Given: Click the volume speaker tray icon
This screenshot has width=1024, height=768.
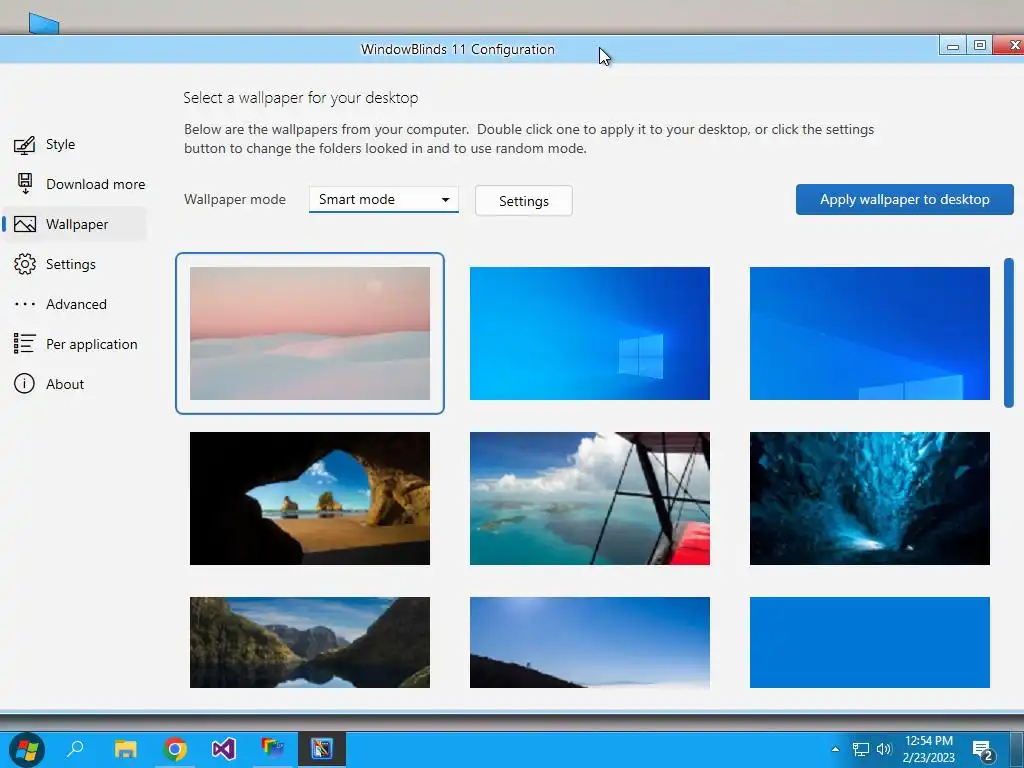Looking at the screenshot, I should tap(884, 749).
